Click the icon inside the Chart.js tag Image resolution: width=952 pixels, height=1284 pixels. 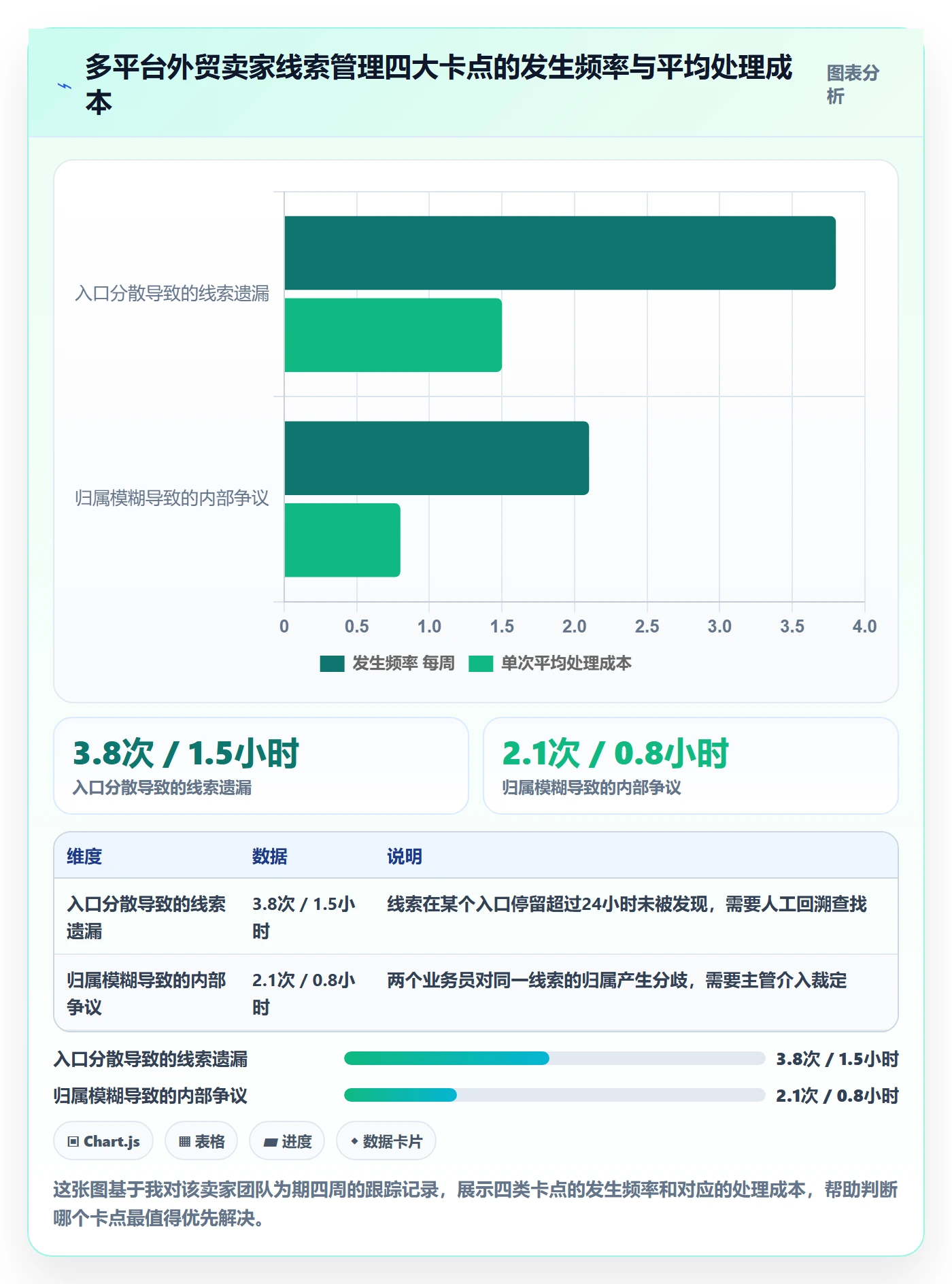[73, 1142]
